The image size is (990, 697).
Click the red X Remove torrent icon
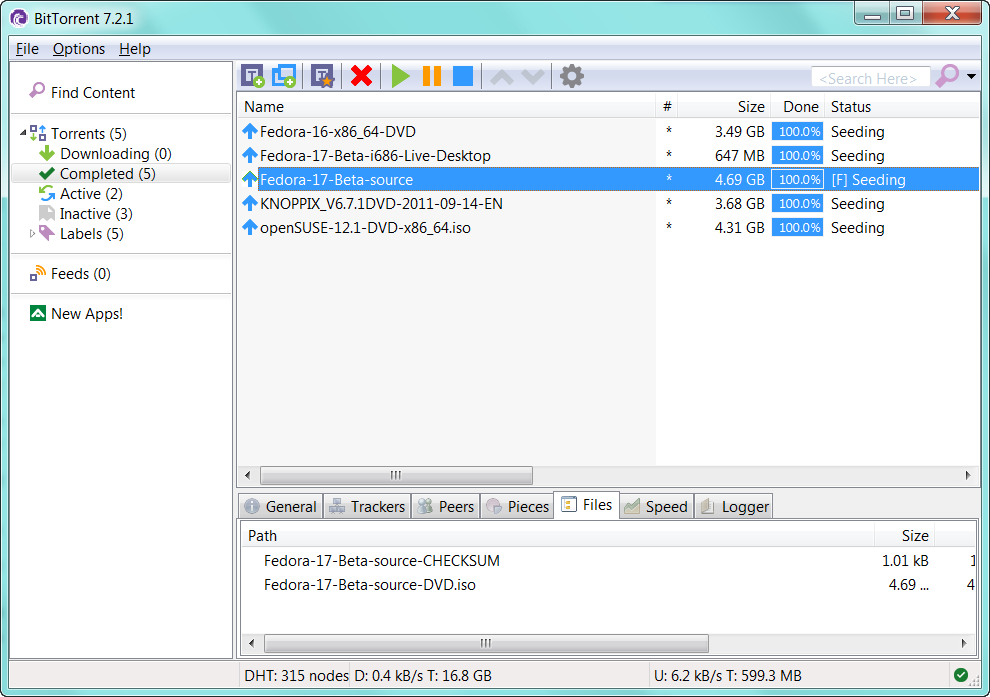(x=361, y=76)
